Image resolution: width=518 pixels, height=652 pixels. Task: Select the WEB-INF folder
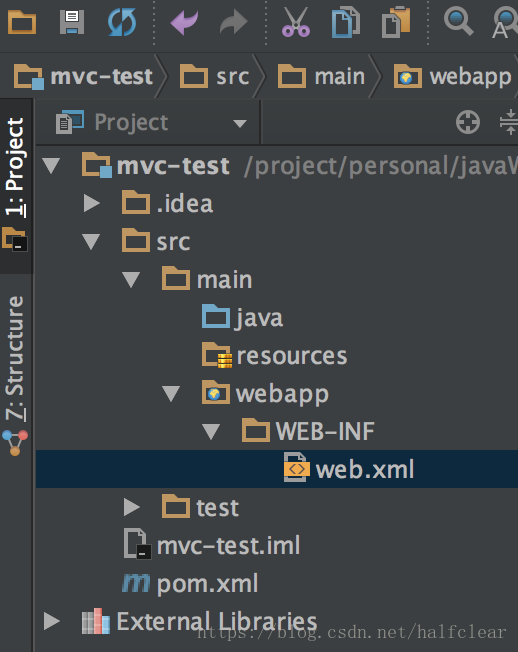[308, 431]
